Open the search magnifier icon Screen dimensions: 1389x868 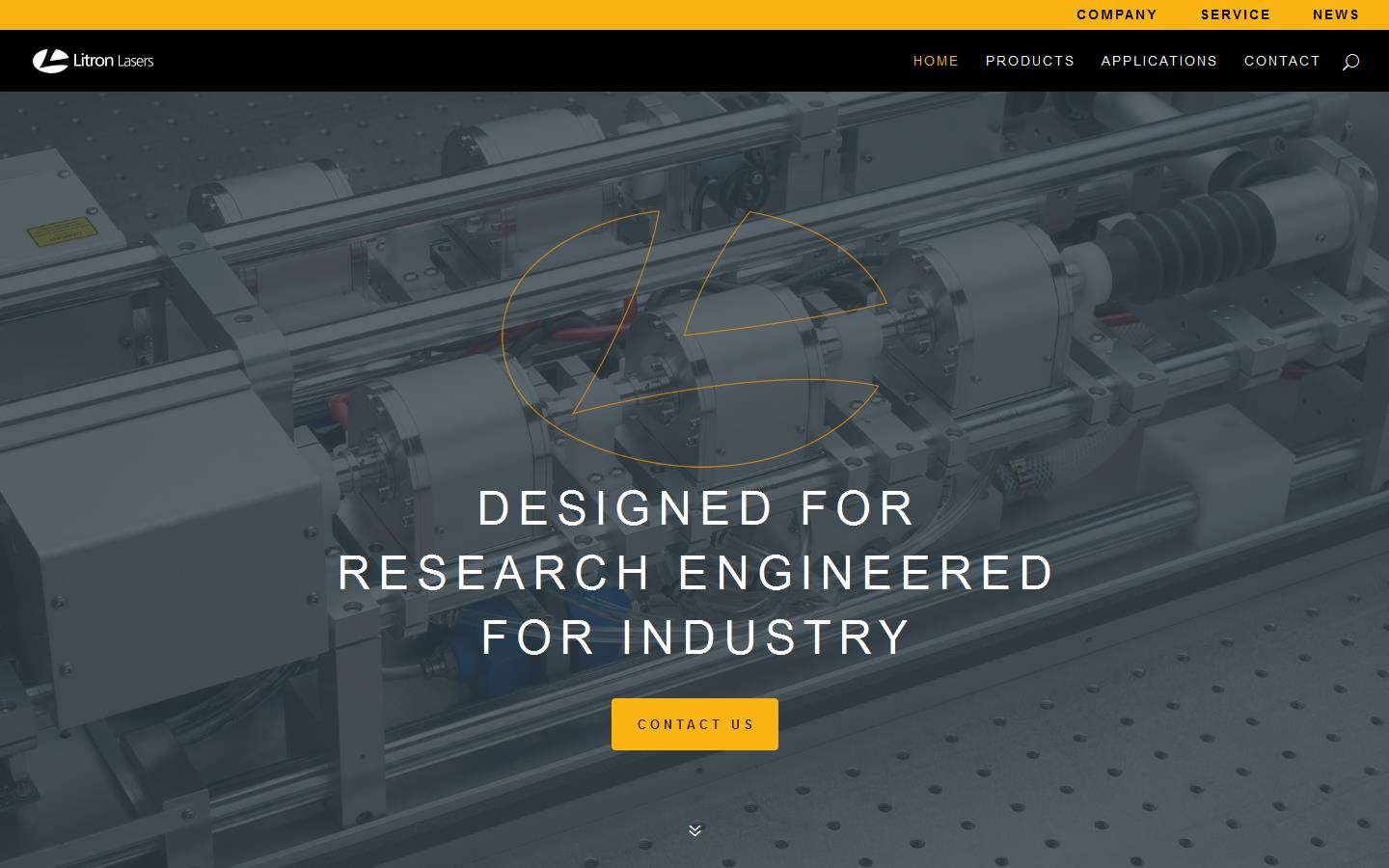(x=1350, y=62)
